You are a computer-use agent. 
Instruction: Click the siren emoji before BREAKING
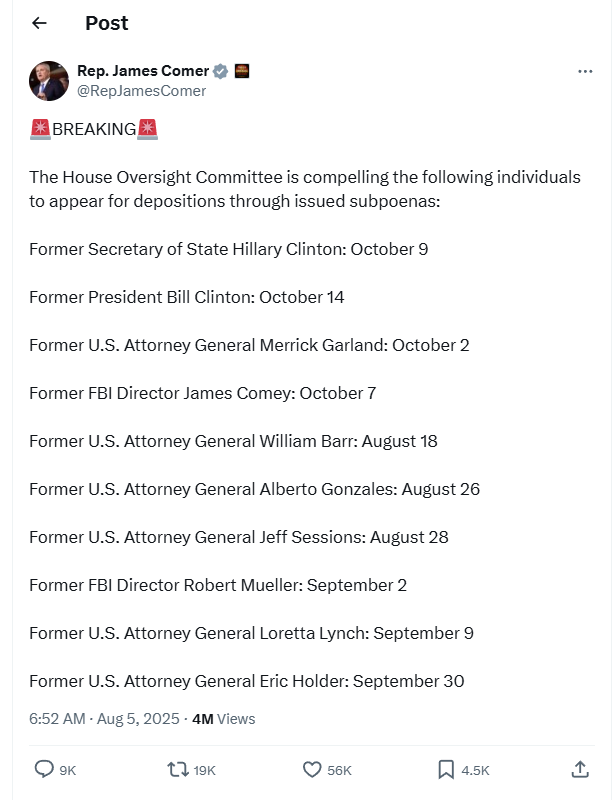pyautogui.click(x=40, y=129)
